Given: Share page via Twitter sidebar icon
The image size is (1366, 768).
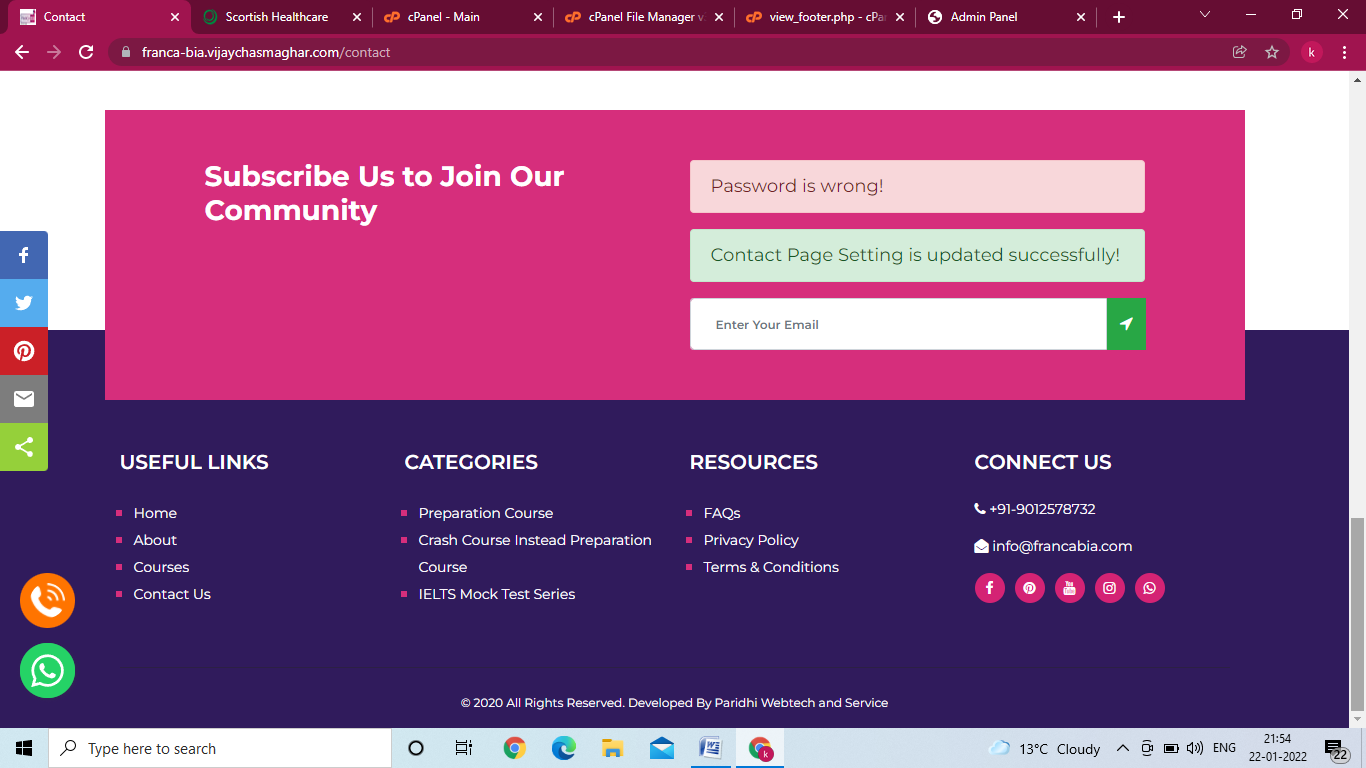Looking at the screenshot, I should point(24,303).
